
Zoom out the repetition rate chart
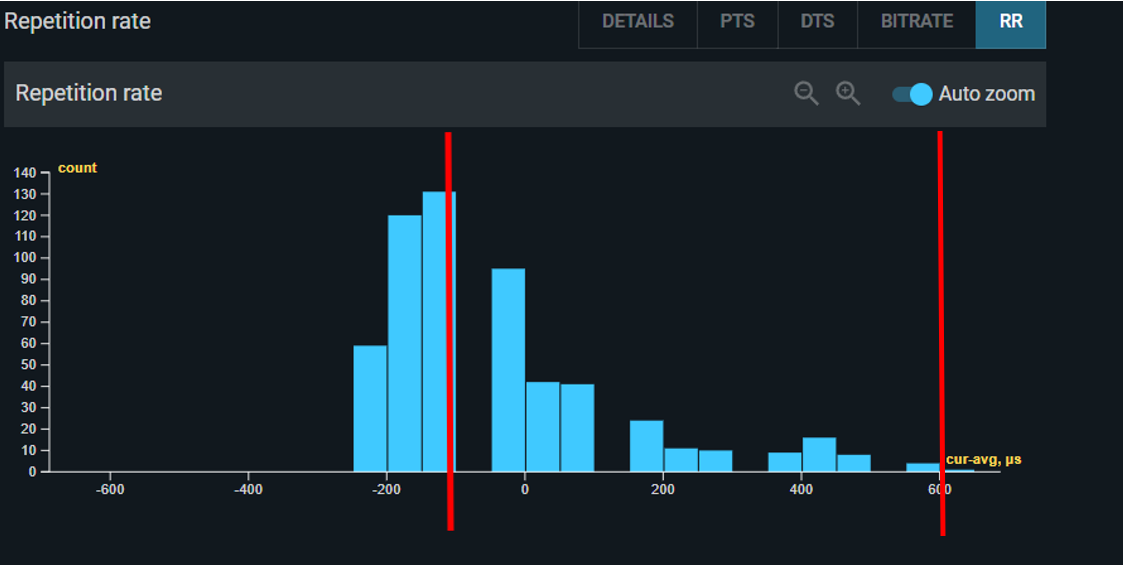(806, 93)
